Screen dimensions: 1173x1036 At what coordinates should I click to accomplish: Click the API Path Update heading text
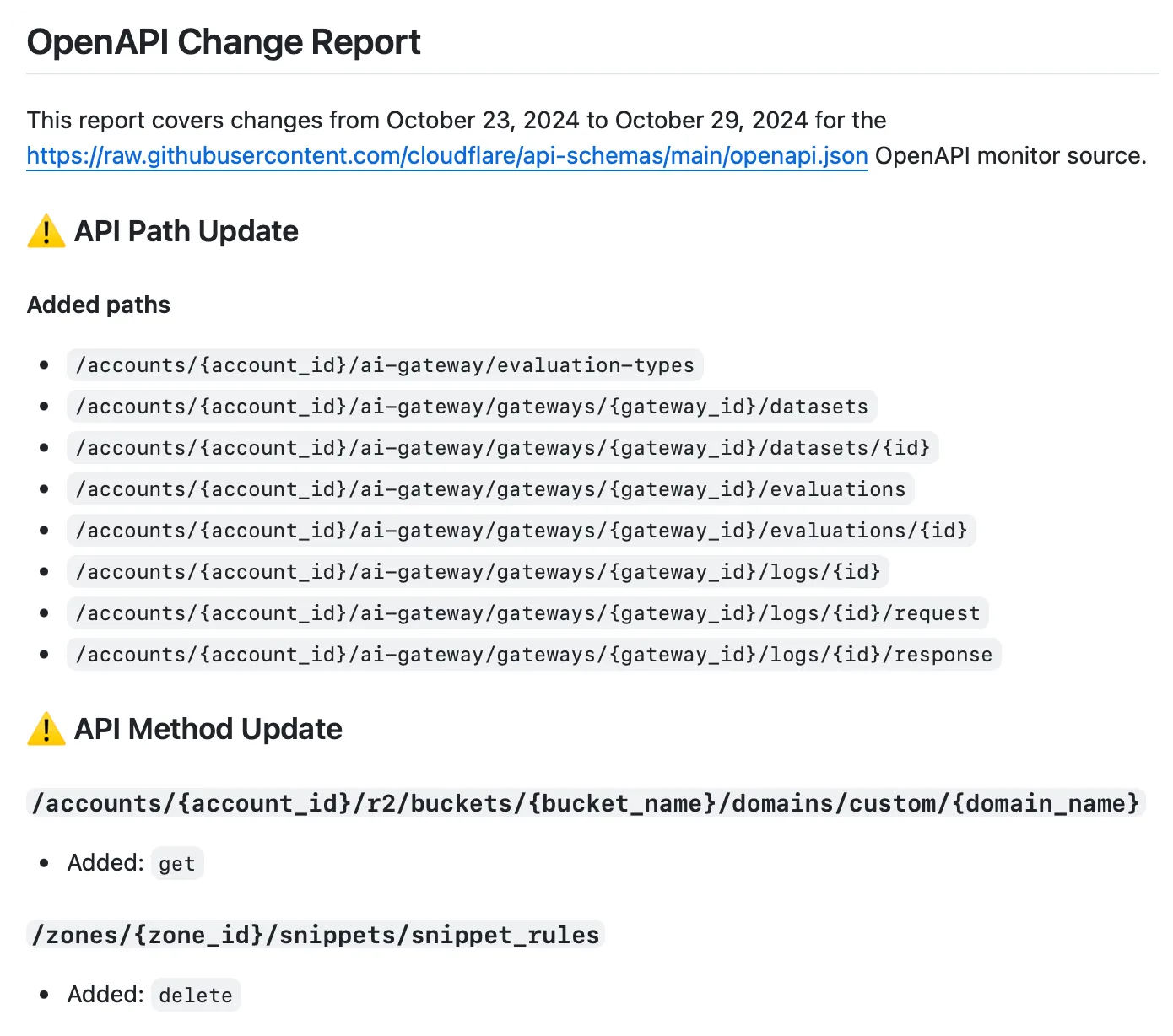pos(186,232)
